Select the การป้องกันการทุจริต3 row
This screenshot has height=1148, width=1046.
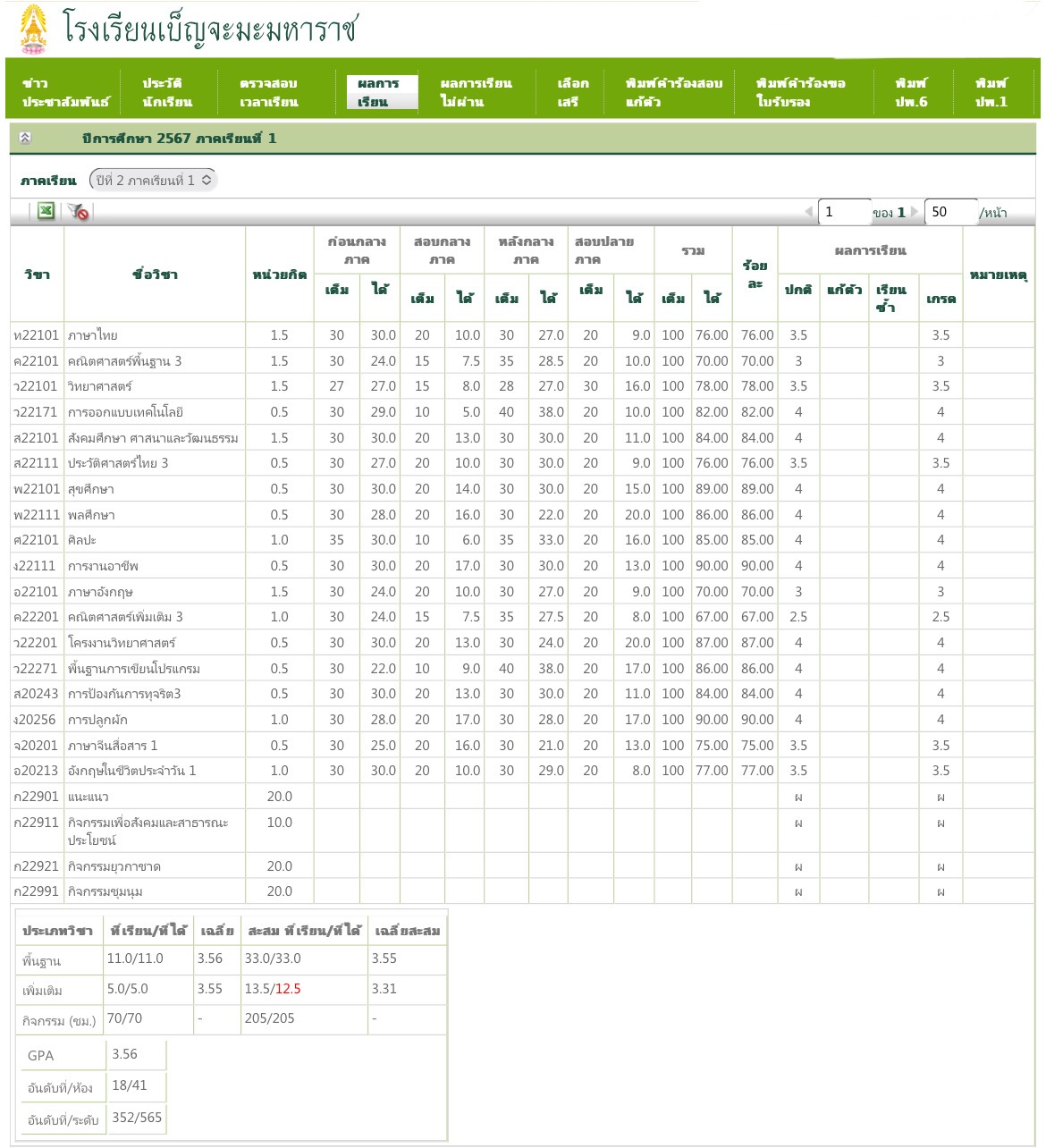point(522,694)
